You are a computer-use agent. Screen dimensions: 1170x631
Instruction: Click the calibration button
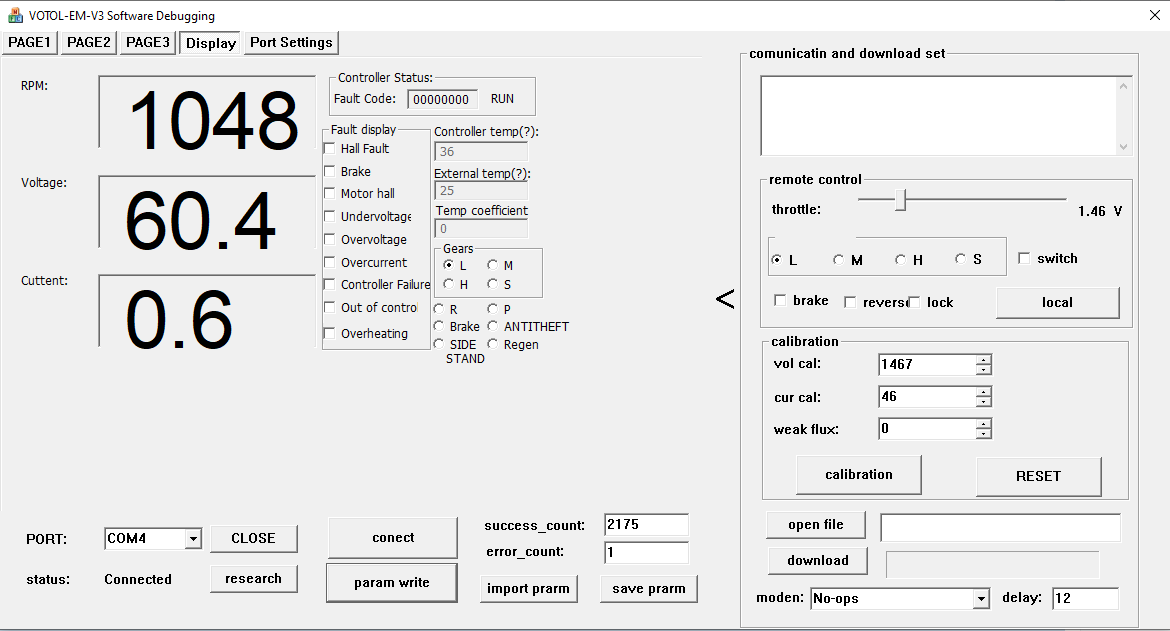click(x=858, y=475)
